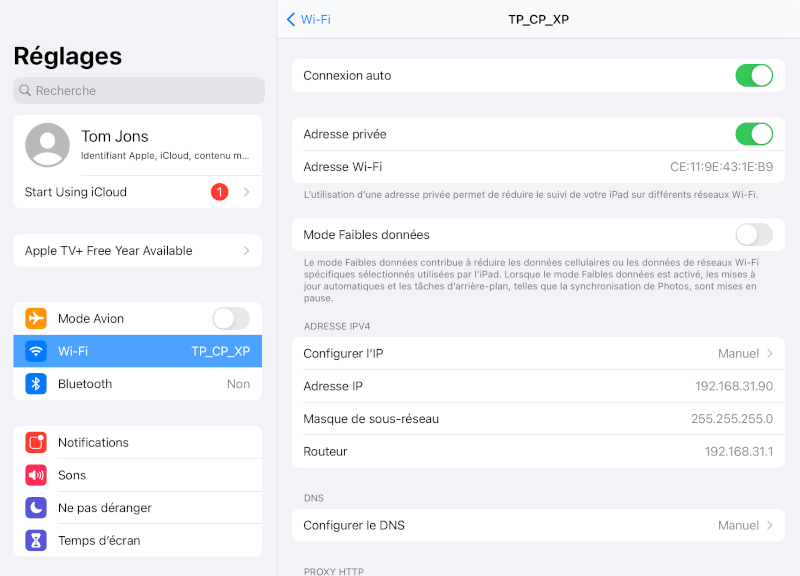Turn off Adresse privée
The height and width of the screenshot is (576, 800).
(754, 134)
